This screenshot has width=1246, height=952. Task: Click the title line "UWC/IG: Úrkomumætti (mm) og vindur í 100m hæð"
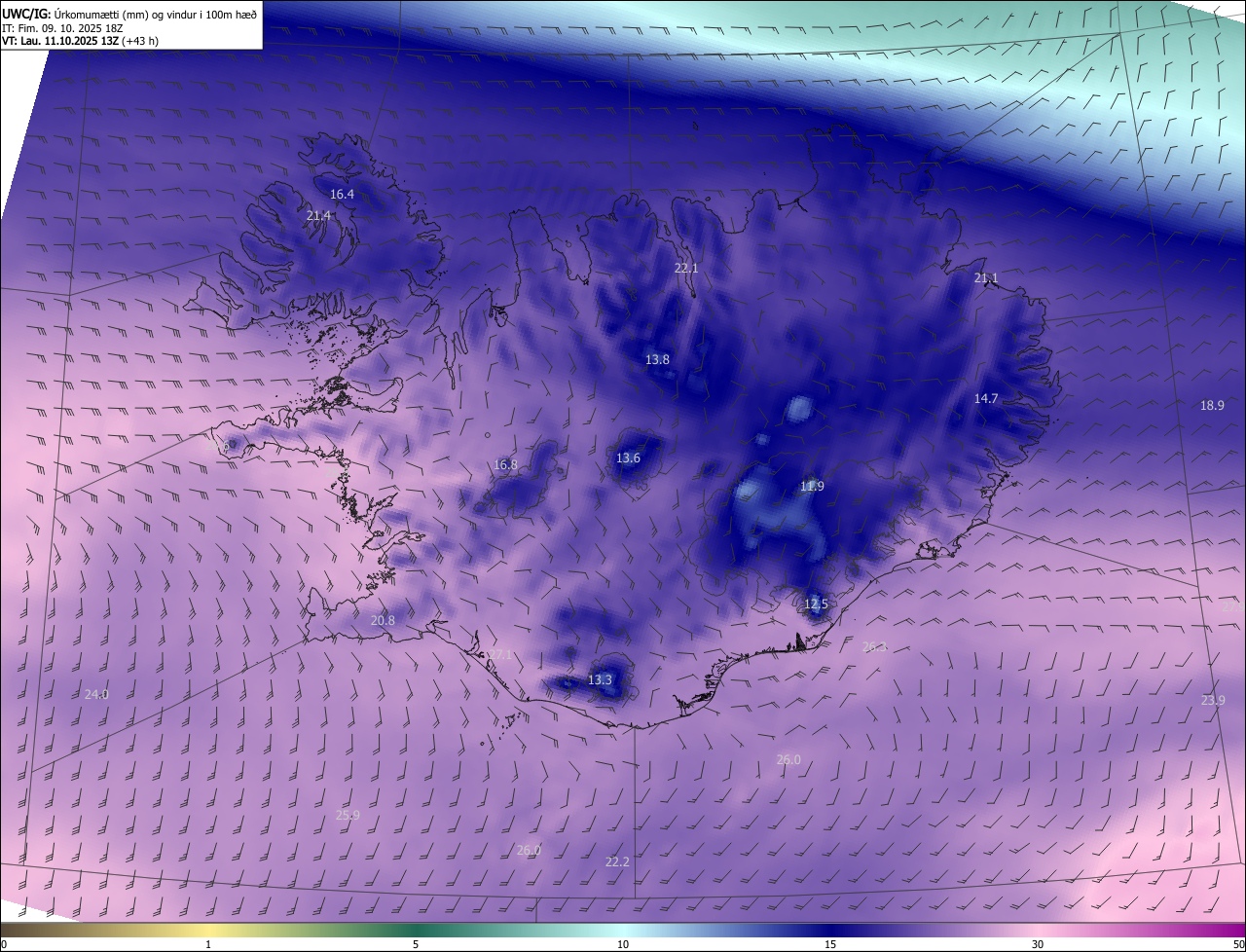129,14
